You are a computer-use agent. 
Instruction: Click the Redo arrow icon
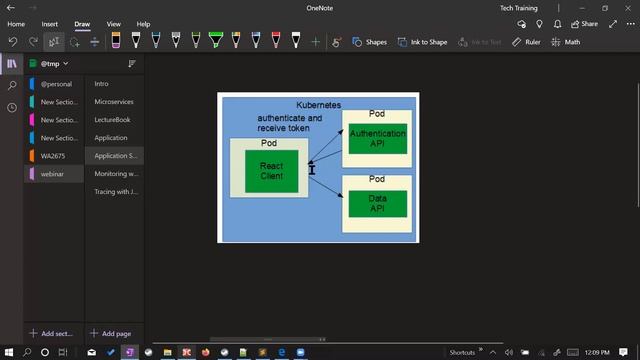pos(33,42)
